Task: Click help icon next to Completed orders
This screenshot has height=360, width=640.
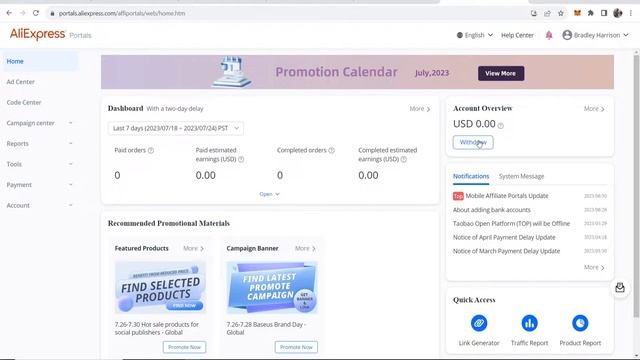Action: click(x=331, y=150)
